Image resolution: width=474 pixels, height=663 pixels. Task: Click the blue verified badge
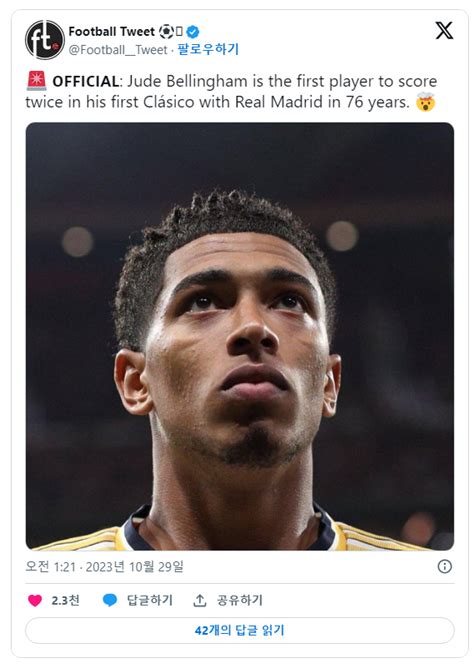(193, 32)
